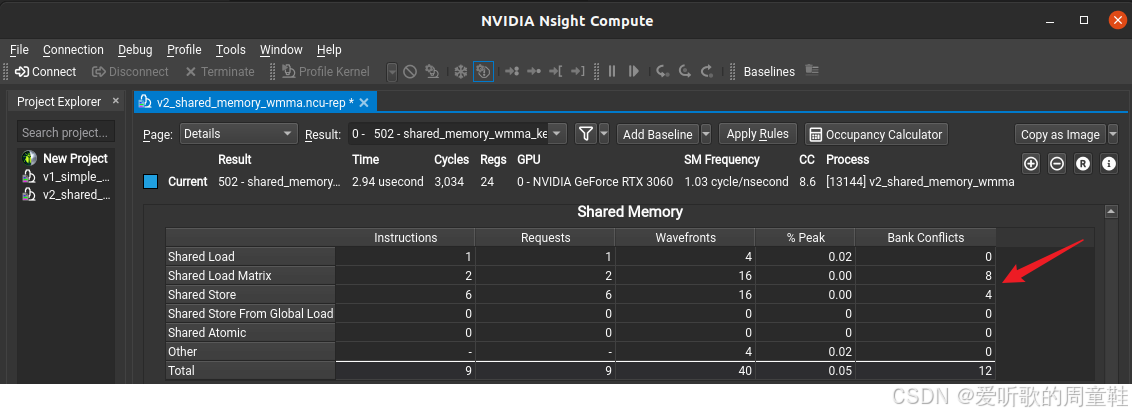Click the filter funnel icon

pyautogui.click(x=586, y=134)
